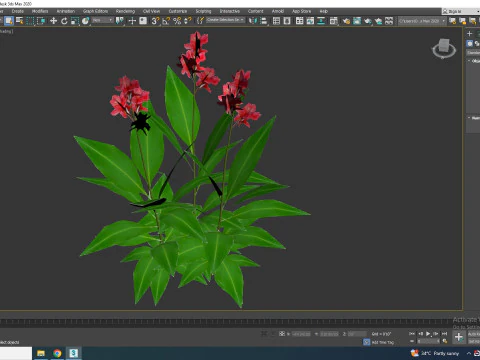Toggle Spinner Snap
The width and height of the screenshot is (480, 360).
click(188, 21)
